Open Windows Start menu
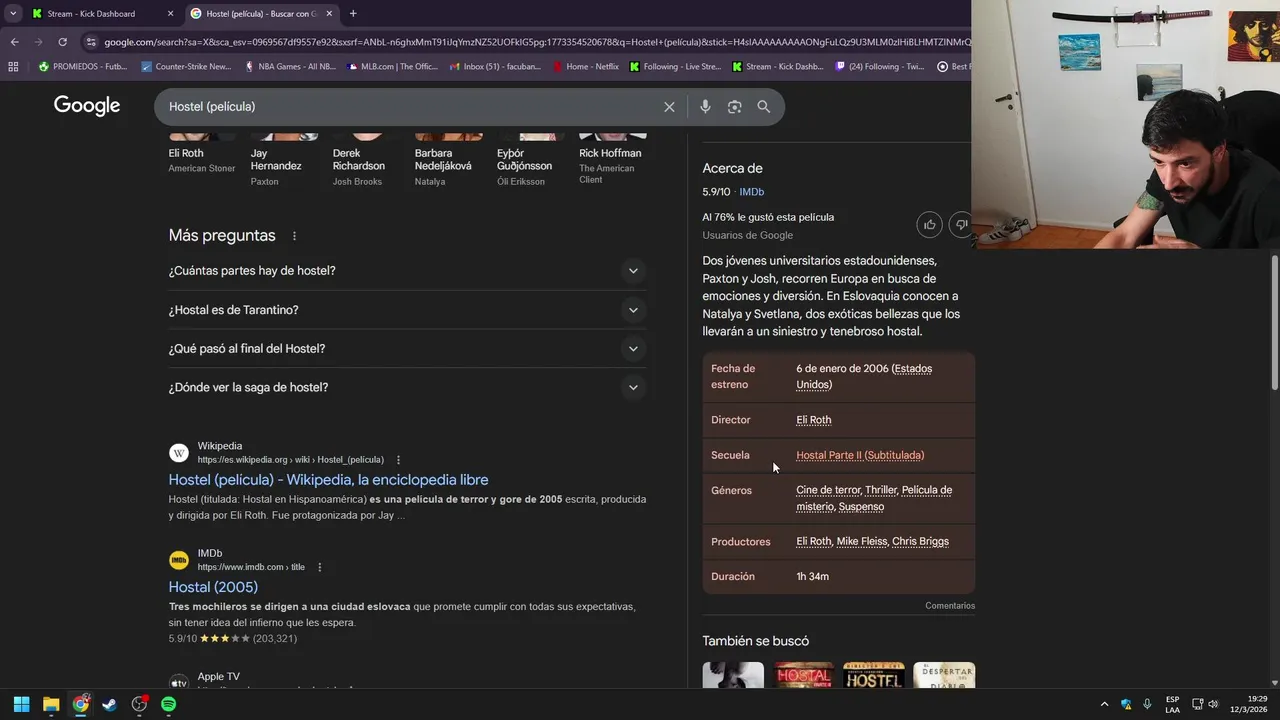Screen dimensions: 1280x720 21,704
